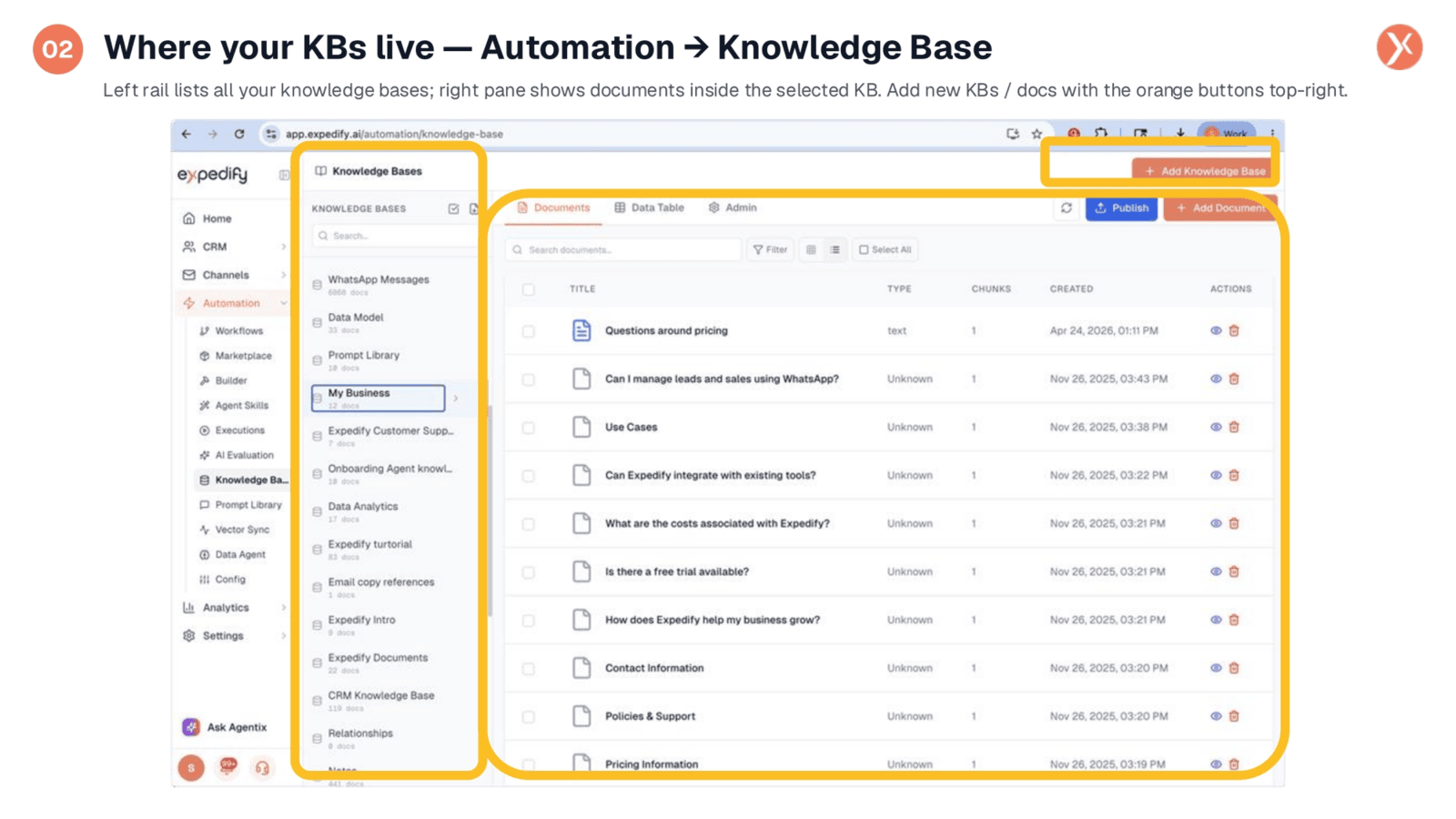
Task: Click the knowledge bases Search field
Action: coord(393,236)
